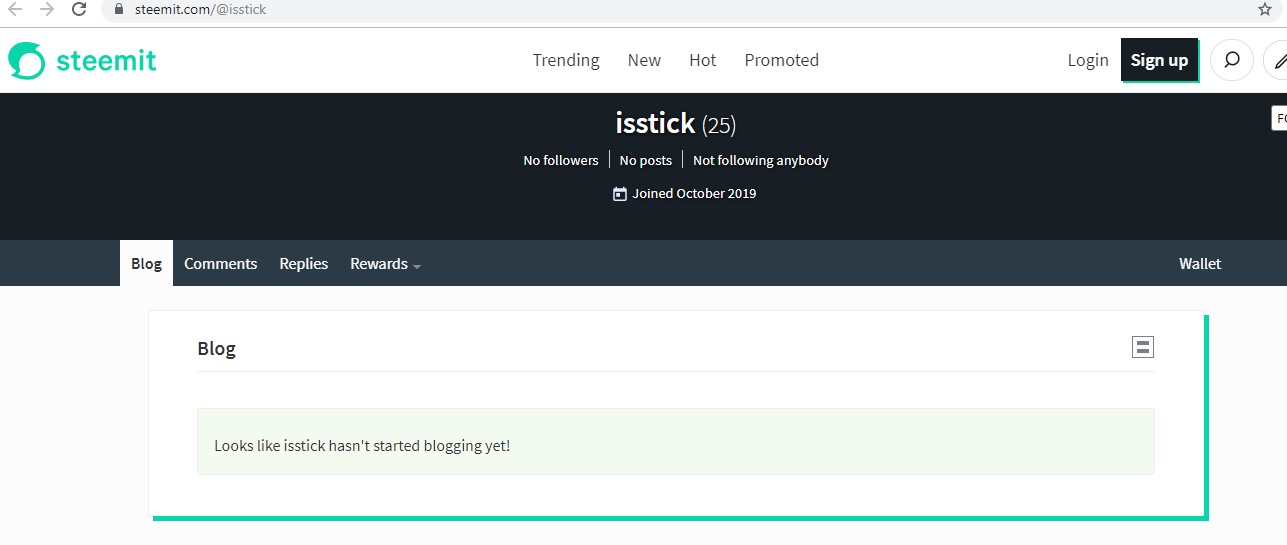The height and width of the screenshot is (545, 1287).
Task: Click the calendar icon beside Joined date
Action: (x=620, y=194)
